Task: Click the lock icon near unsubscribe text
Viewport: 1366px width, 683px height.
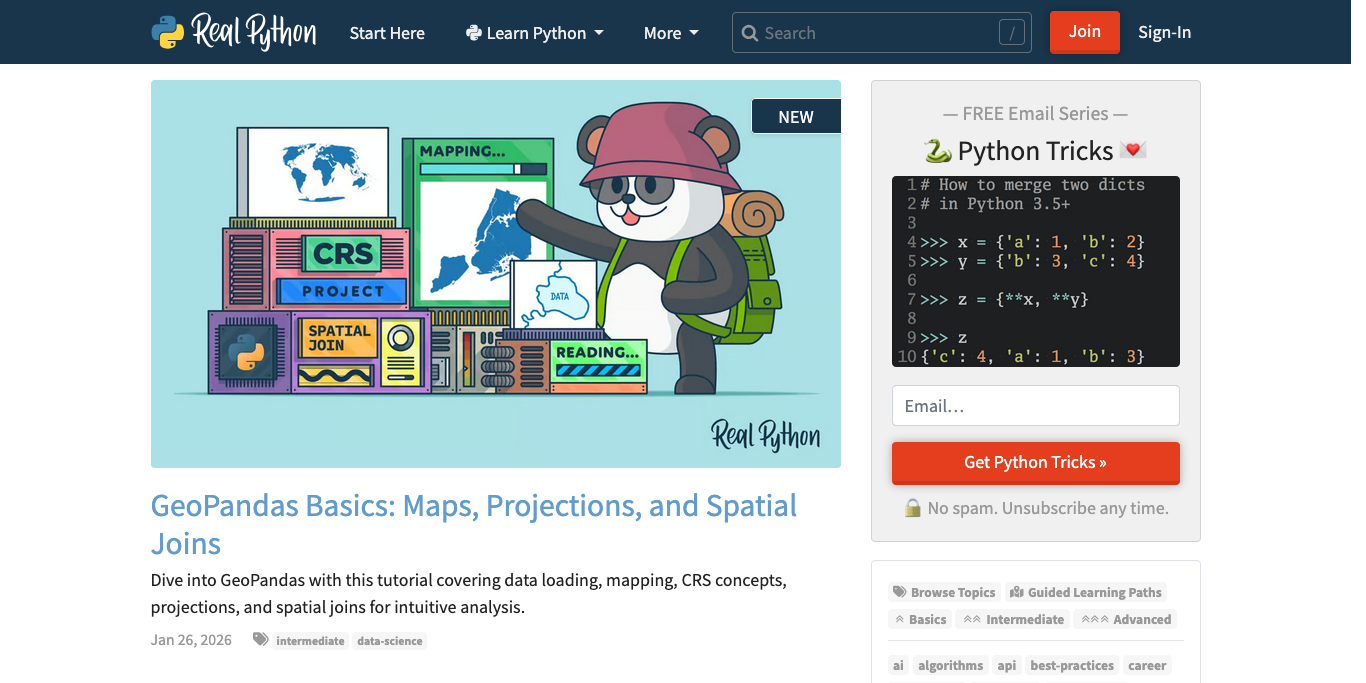Action: click(911, 508)
